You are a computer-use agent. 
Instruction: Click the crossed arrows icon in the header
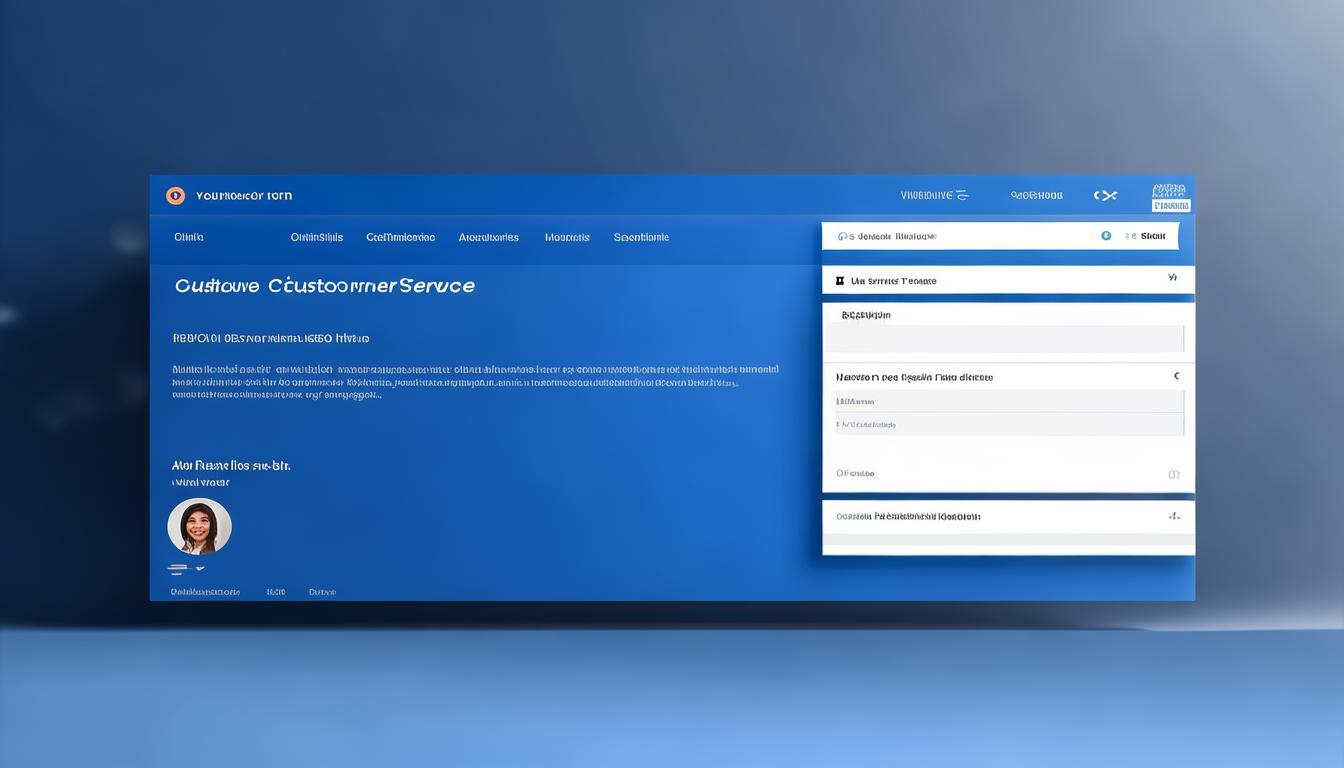[x=1105, y=196]
